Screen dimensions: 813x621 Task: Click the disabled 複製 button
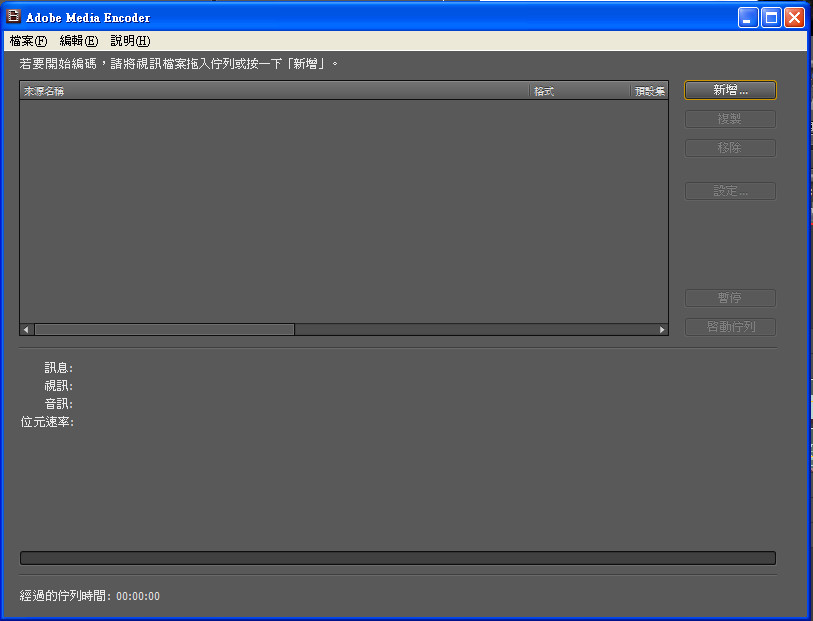click(730, 119)
